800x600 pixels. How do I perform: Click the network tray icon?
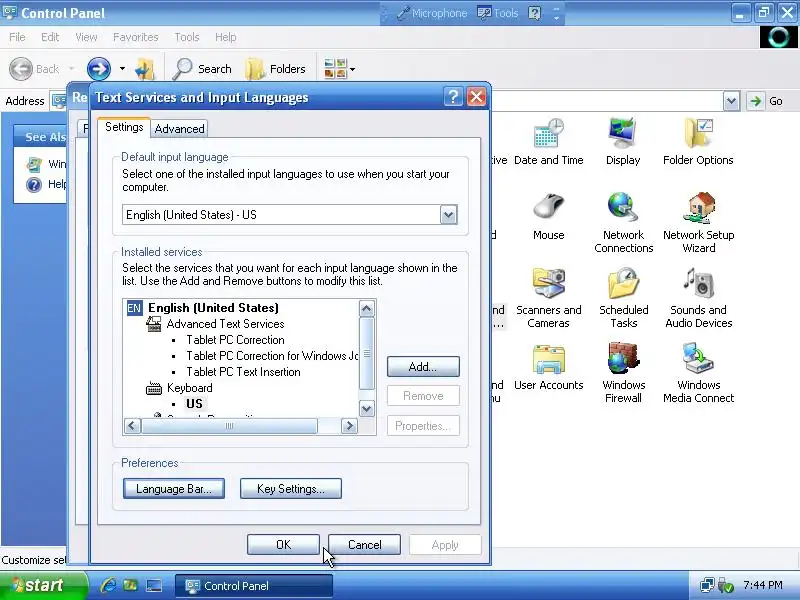[707, 585]
